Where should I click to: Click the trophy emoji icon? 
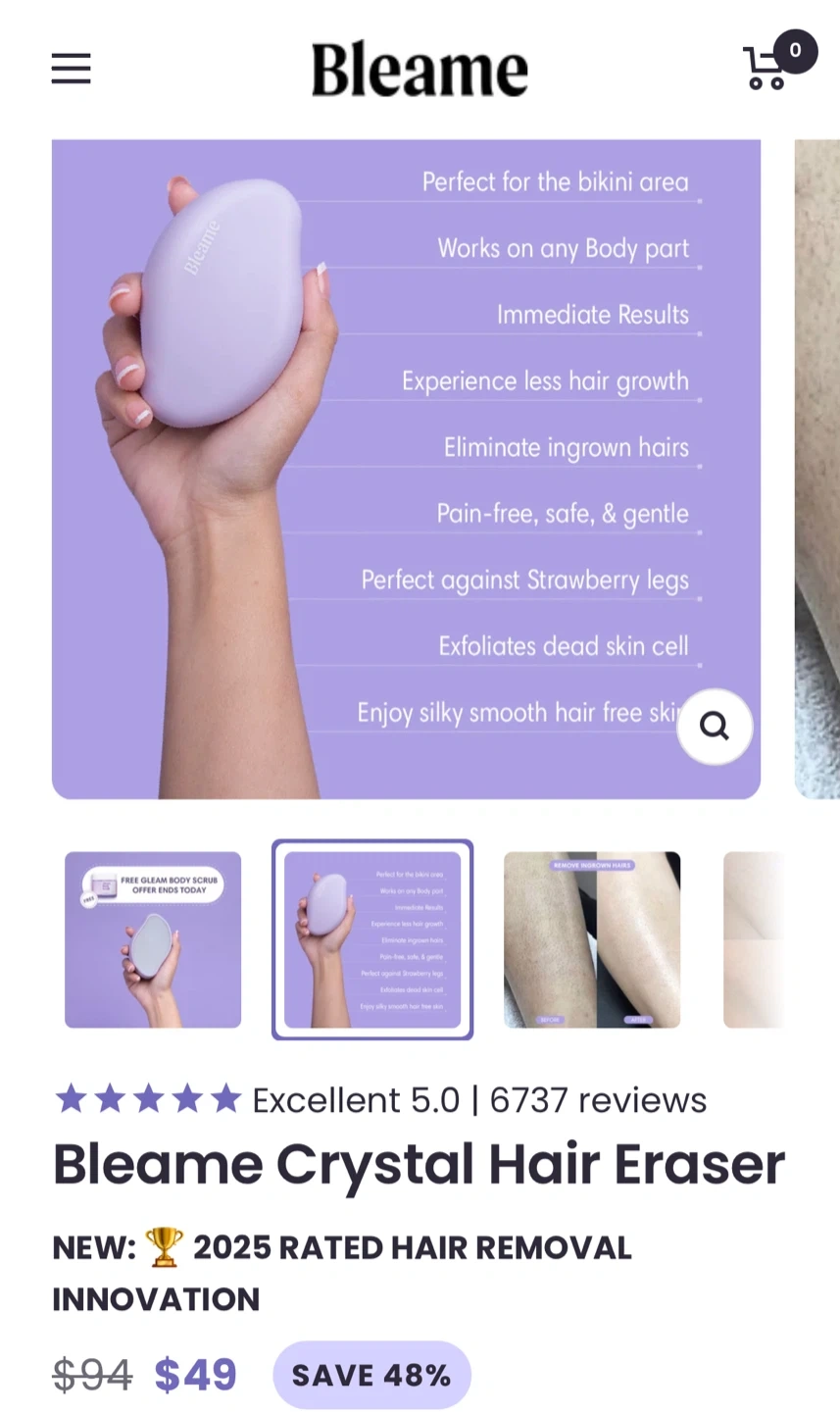[165, 1247]
